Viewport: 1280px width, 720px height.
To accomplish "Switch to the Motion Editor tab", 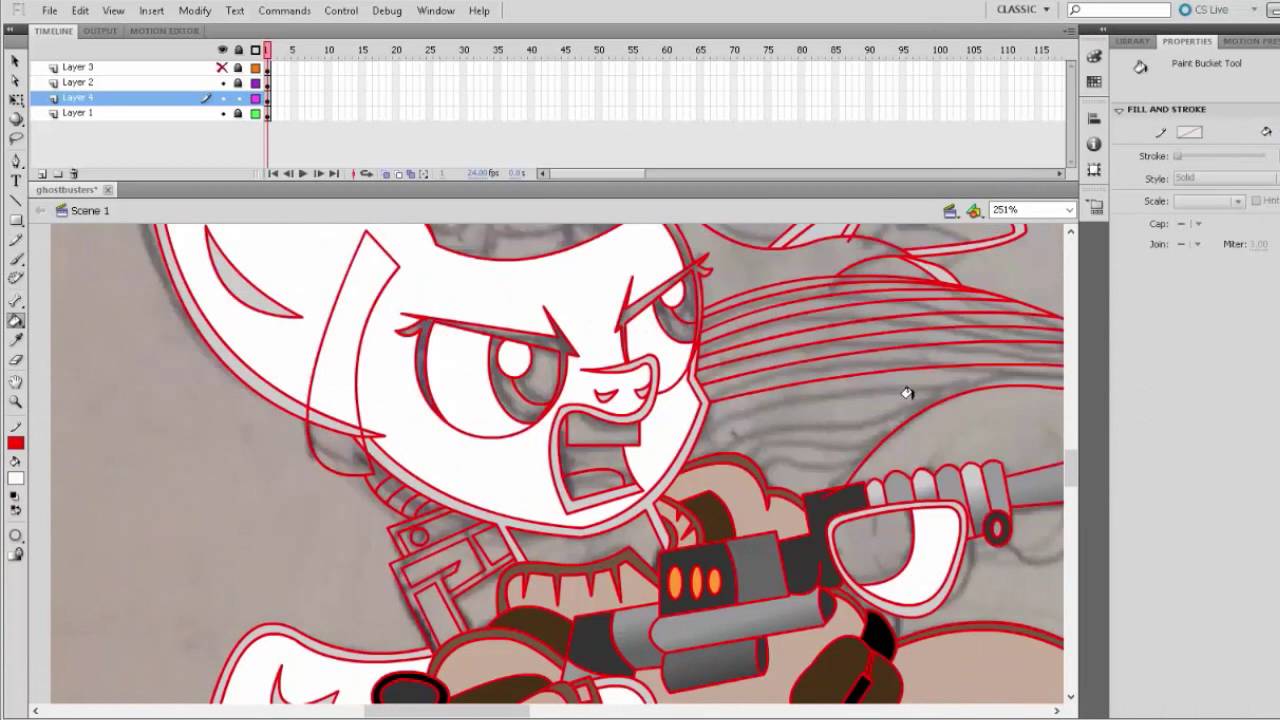I will [164, 31].
